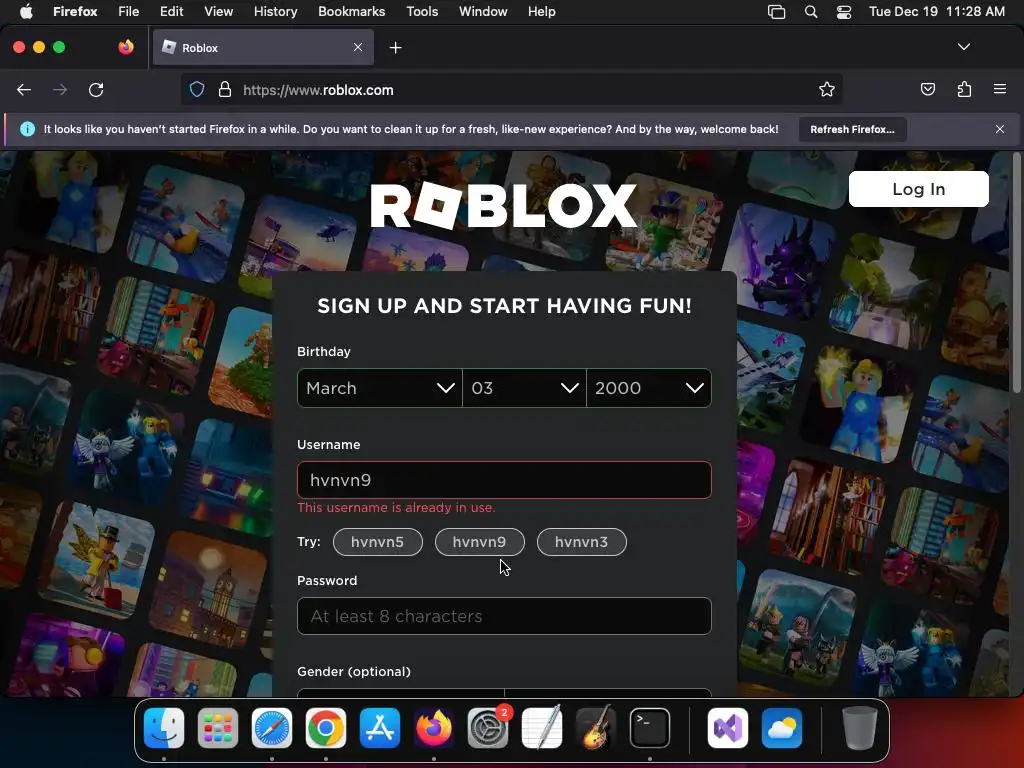Open TextEdit from the Dock
Image resolution: width=1024 pixels, height=768 pixels.
click(x=542, y=728)
